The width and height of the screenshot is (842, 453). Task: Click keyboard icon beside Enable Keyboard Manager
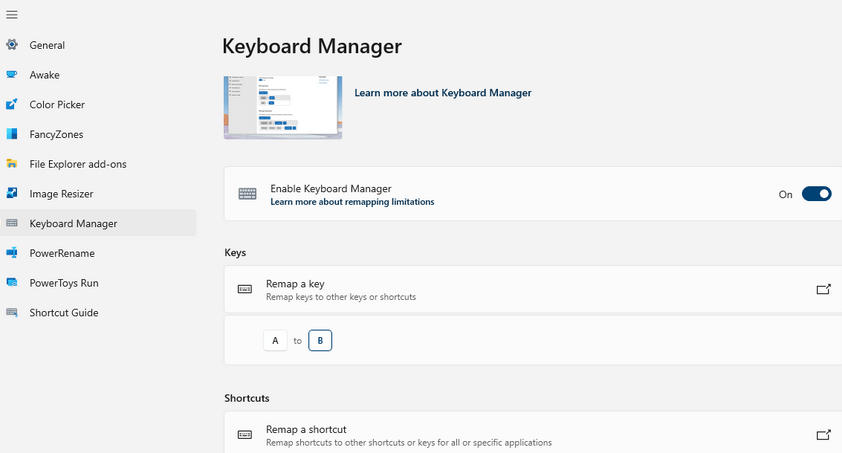coord(248,194)
